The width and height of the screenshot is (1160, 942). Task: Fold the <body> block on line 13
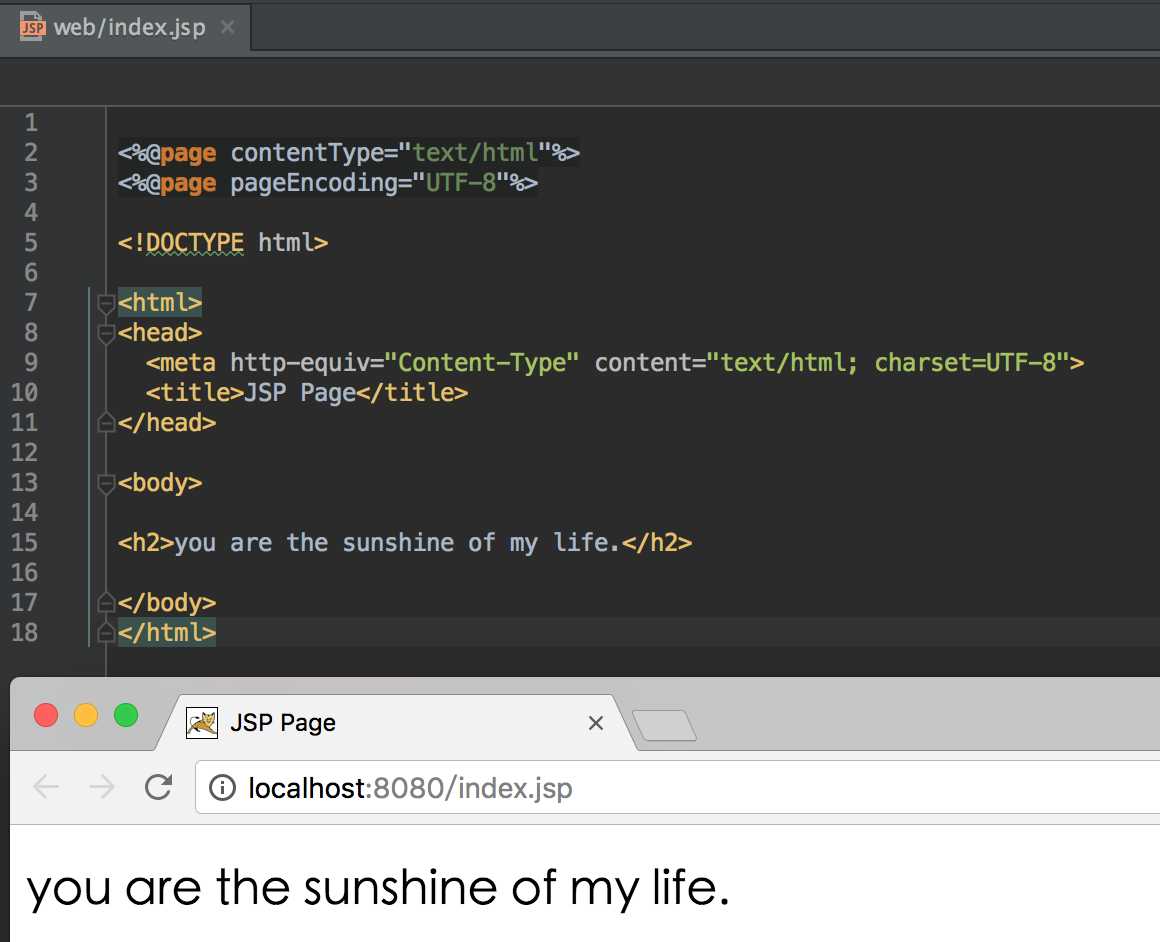pos(105,483)
